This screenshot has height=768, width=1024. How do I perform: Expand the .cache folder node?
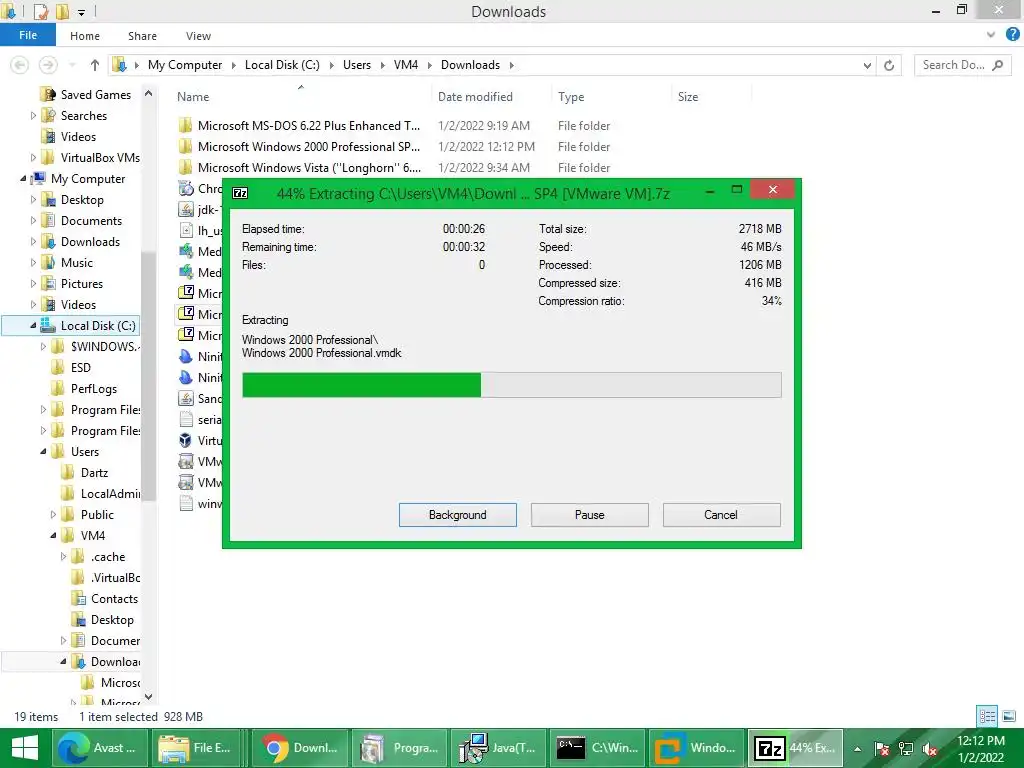click(x=63, y=557)
